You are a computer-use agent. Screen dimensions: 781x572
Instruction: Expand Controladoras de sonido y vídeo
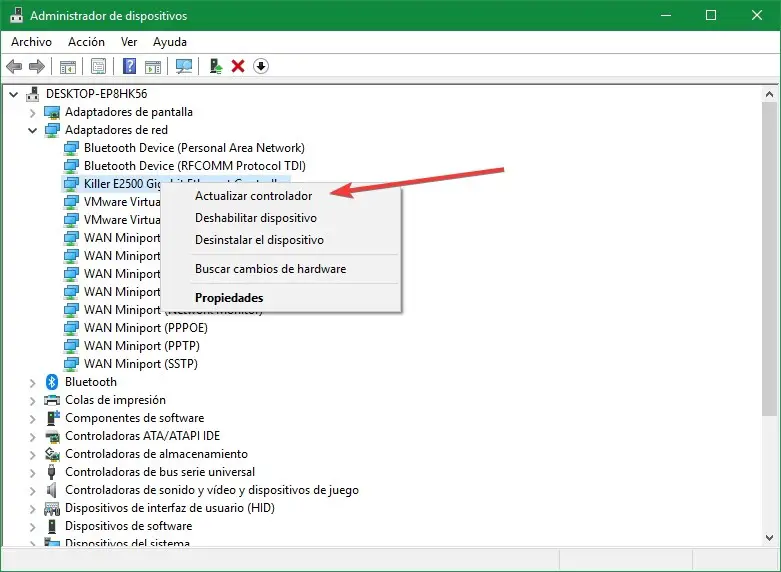[x=33, y=491]
